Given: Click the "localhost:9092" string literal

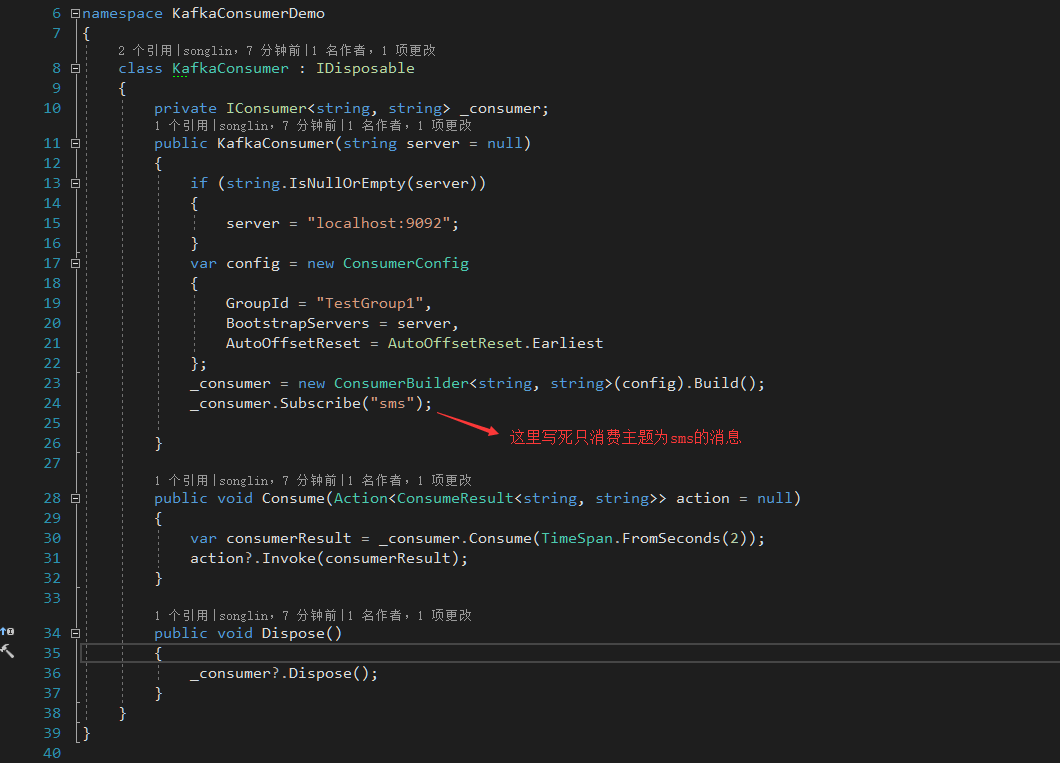Looking at the screenshot, I should click(379, 223).
